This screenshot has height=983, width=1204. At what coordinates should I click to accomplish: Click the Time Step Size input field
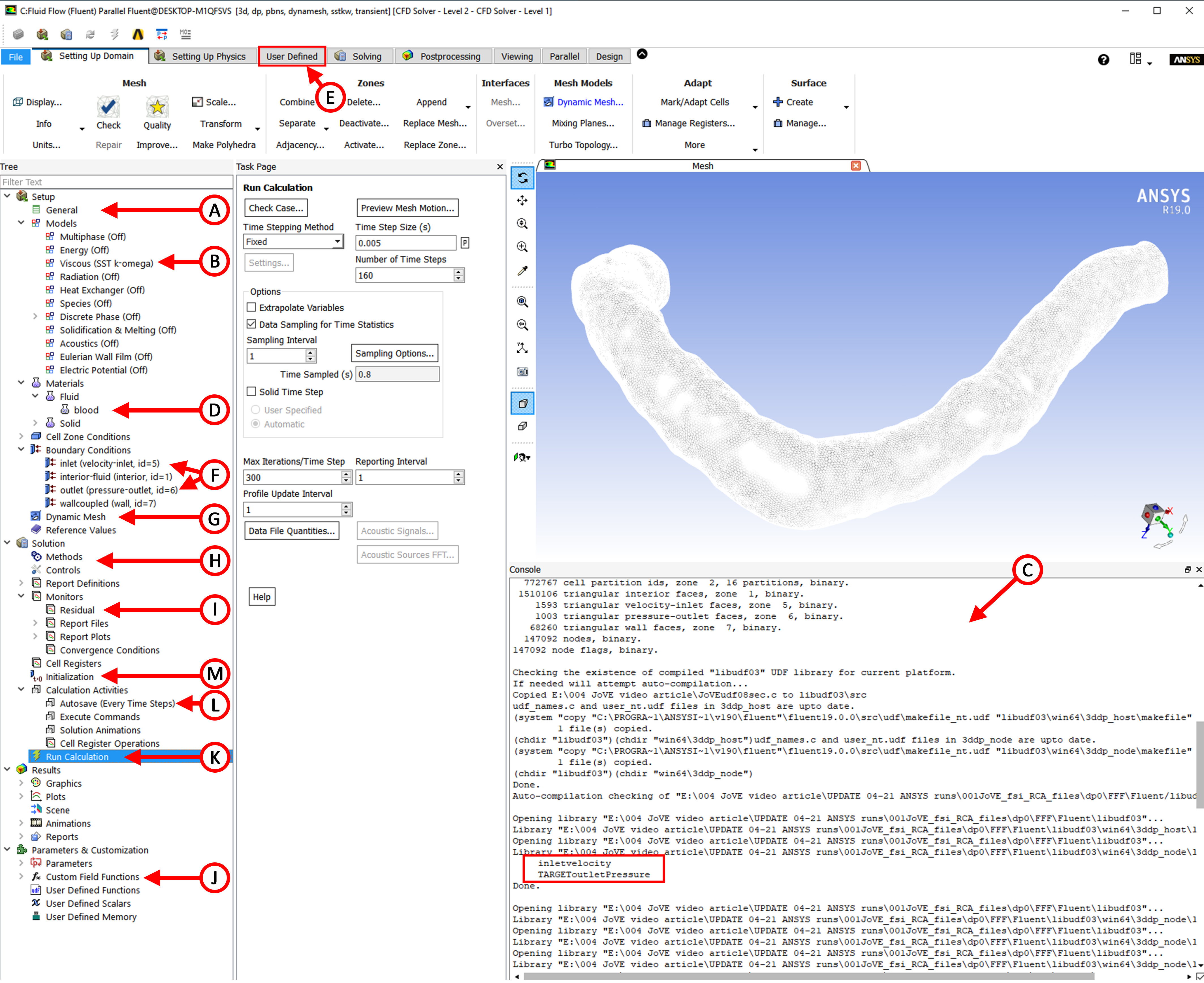[405, 243]
